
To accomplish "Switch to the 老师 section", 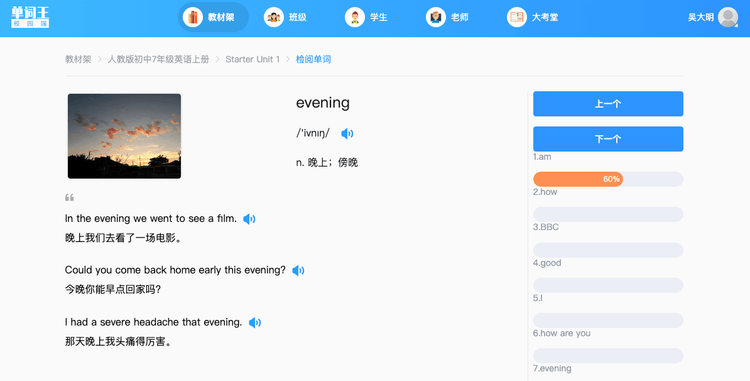I will click(447, 17).
